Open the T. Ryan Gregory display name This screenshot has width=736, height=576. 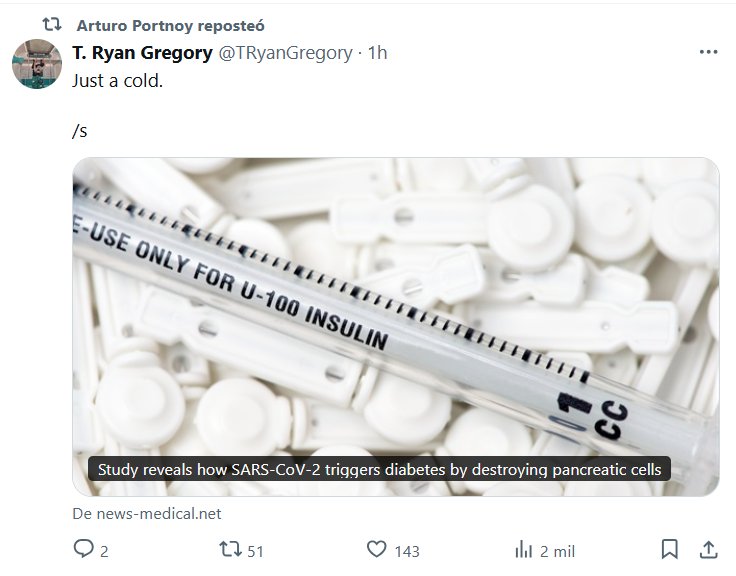pos(143,53)
